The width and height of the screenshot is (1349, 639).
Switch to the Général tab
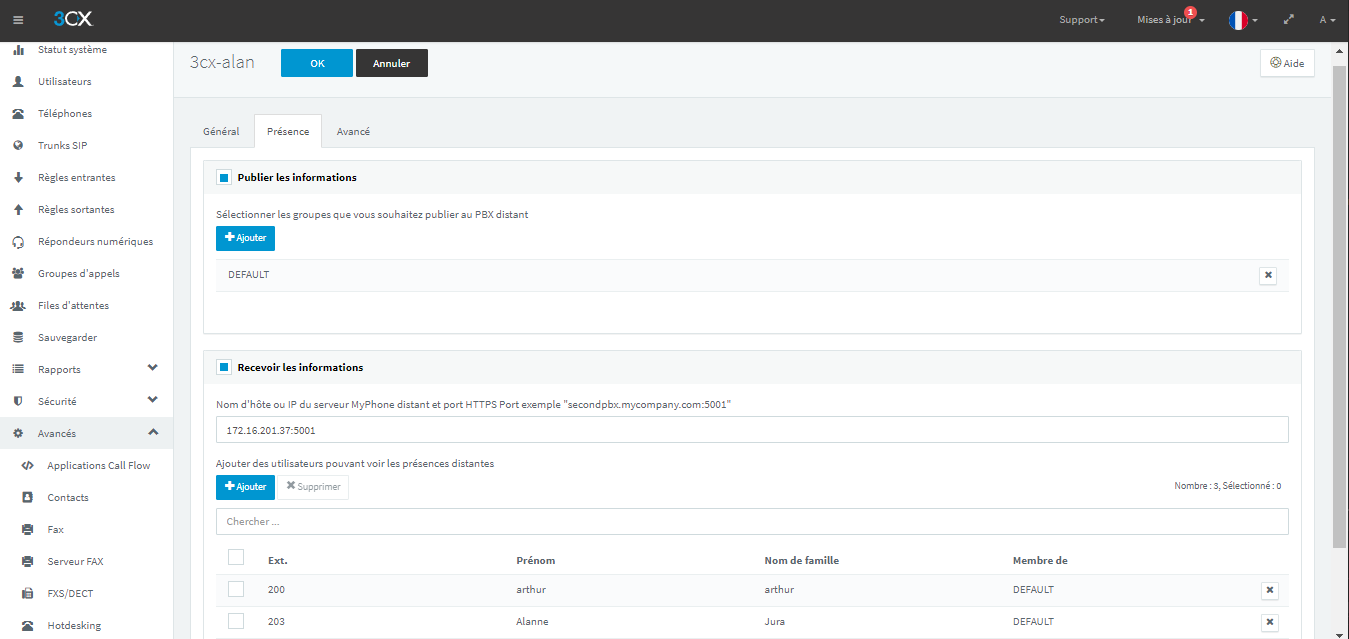point(221,132)
